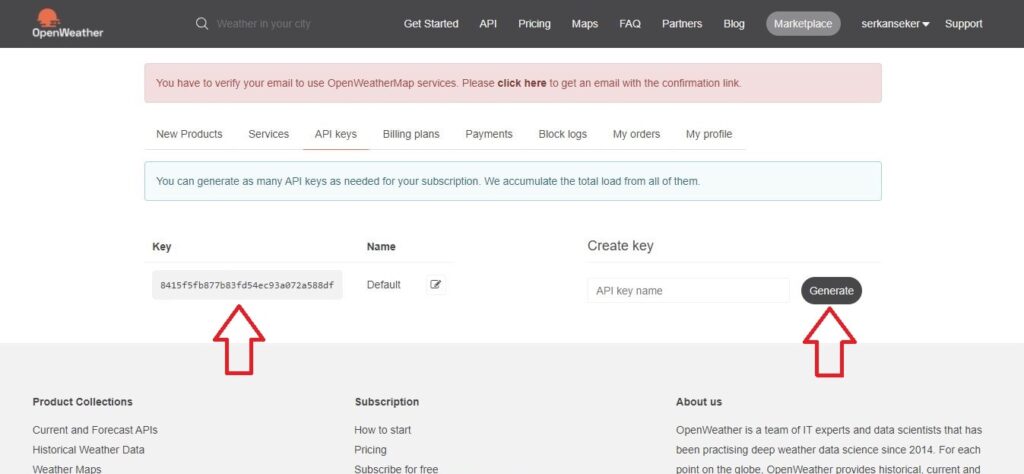Open the Block logs tab
The height and width of the screenshot is (474, 1024).
562,134
